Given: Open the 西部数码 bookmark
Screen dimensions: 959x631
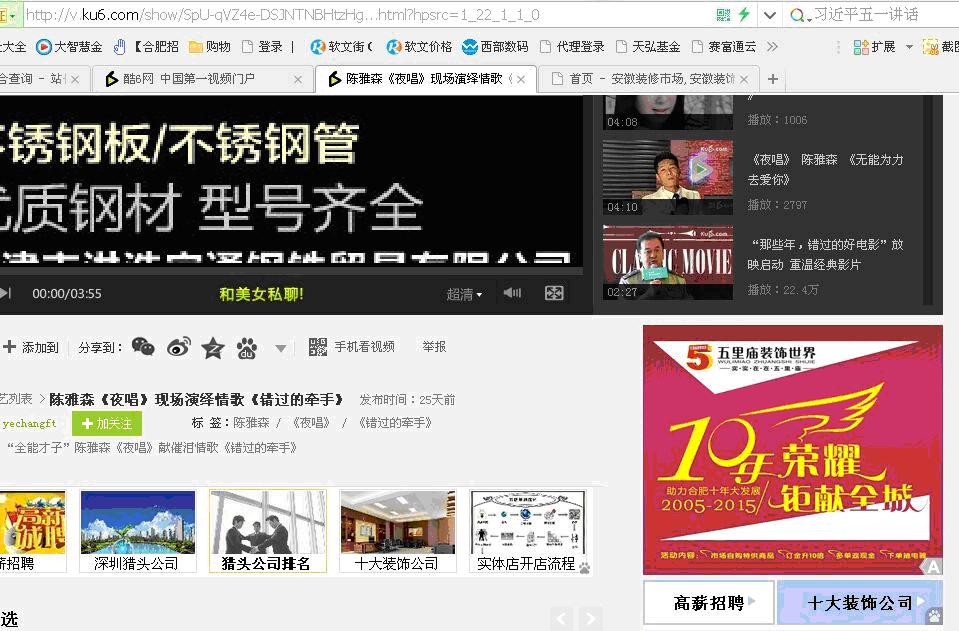Looking at the screenshot, I should click(x=495, y=46).
